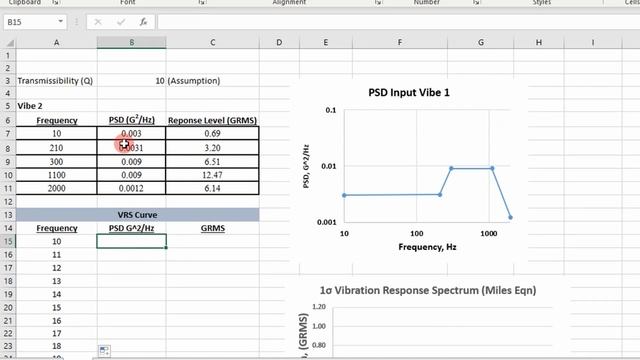Select the cell with PSD value 0.0012

pyautogui.click(x=131, y=188)
